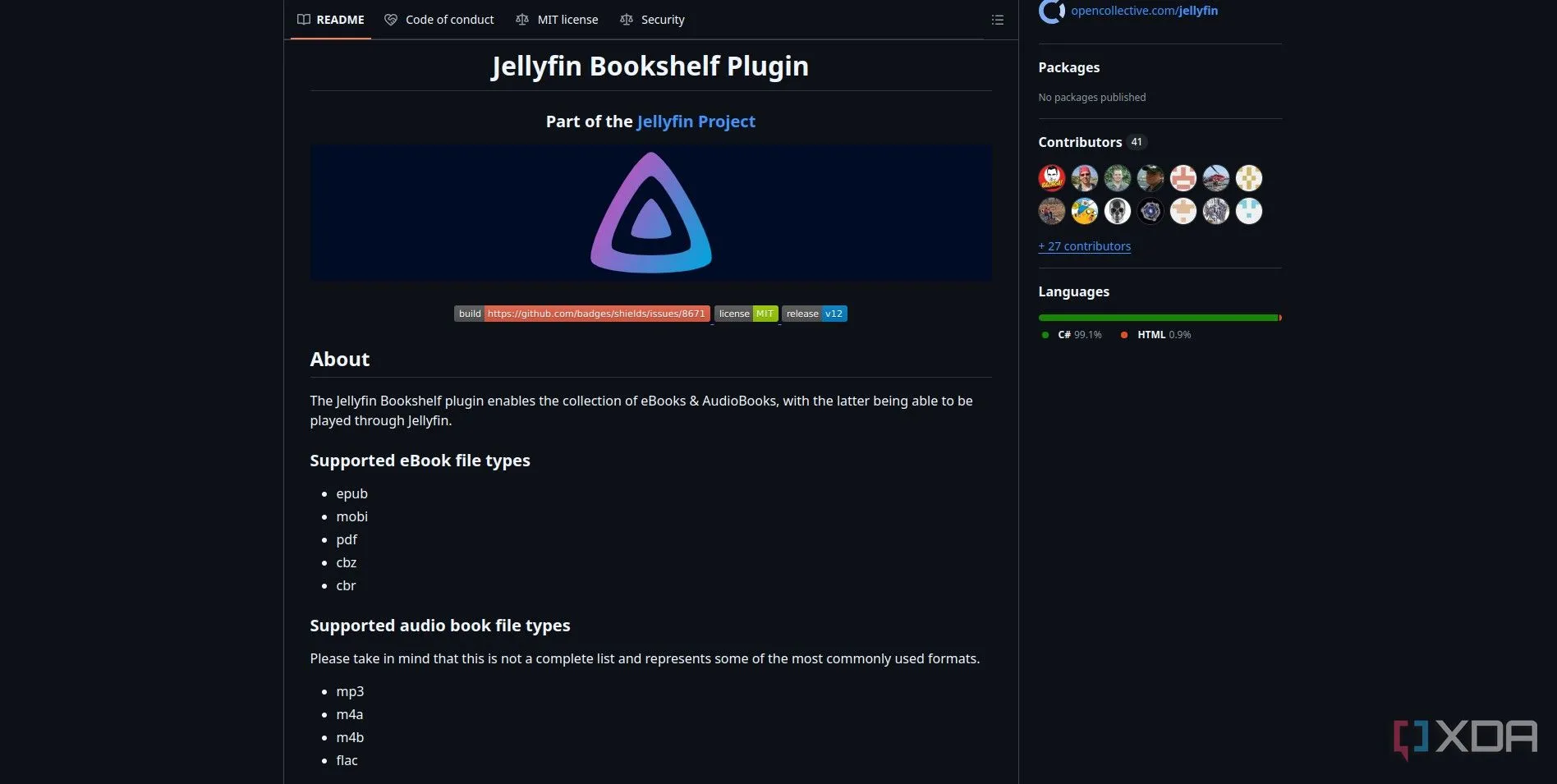Click the build status badge
The image size is (1557, 784).
point(582,314)
